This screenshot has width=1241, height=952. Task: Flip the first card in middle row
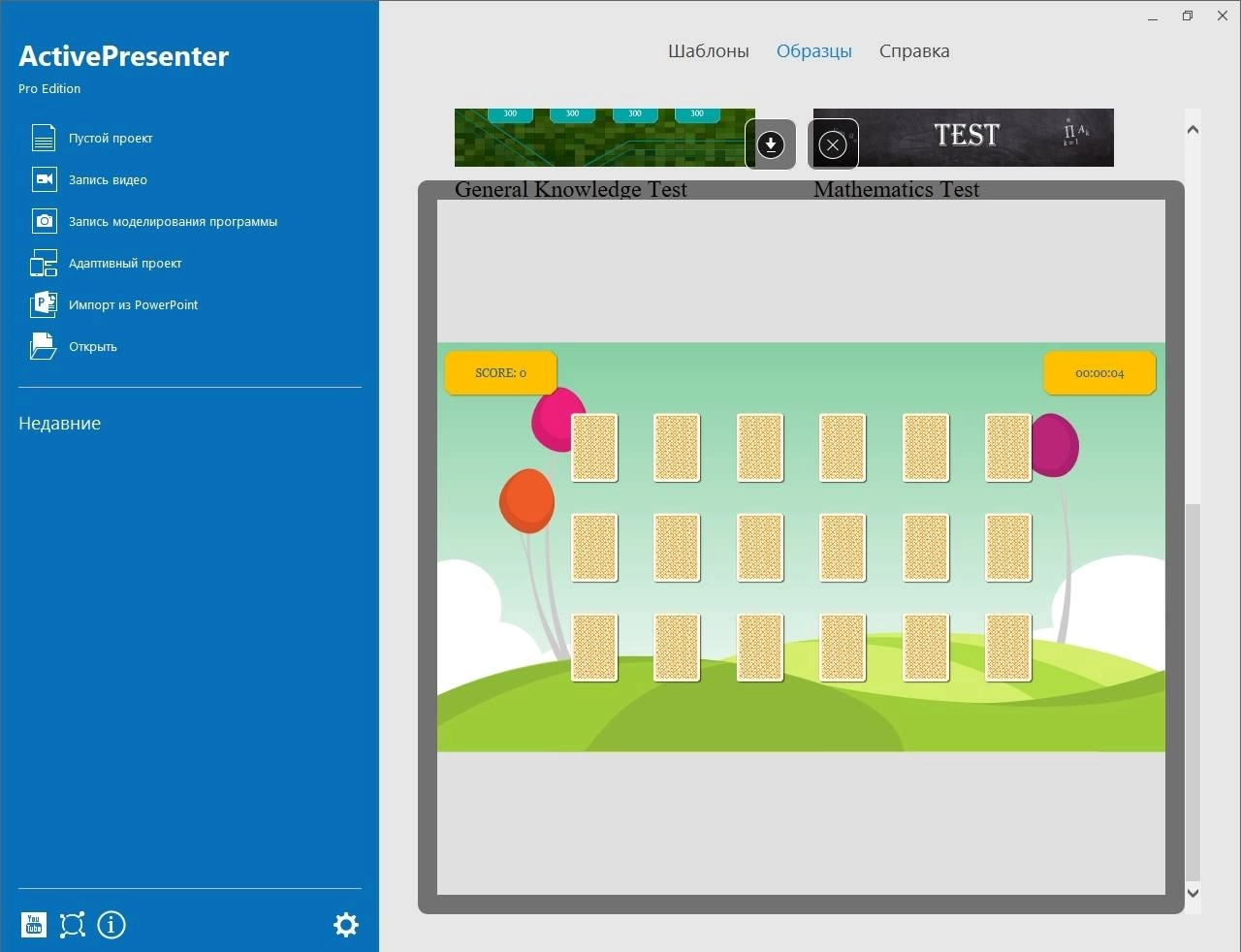click(x=594, y=548)
